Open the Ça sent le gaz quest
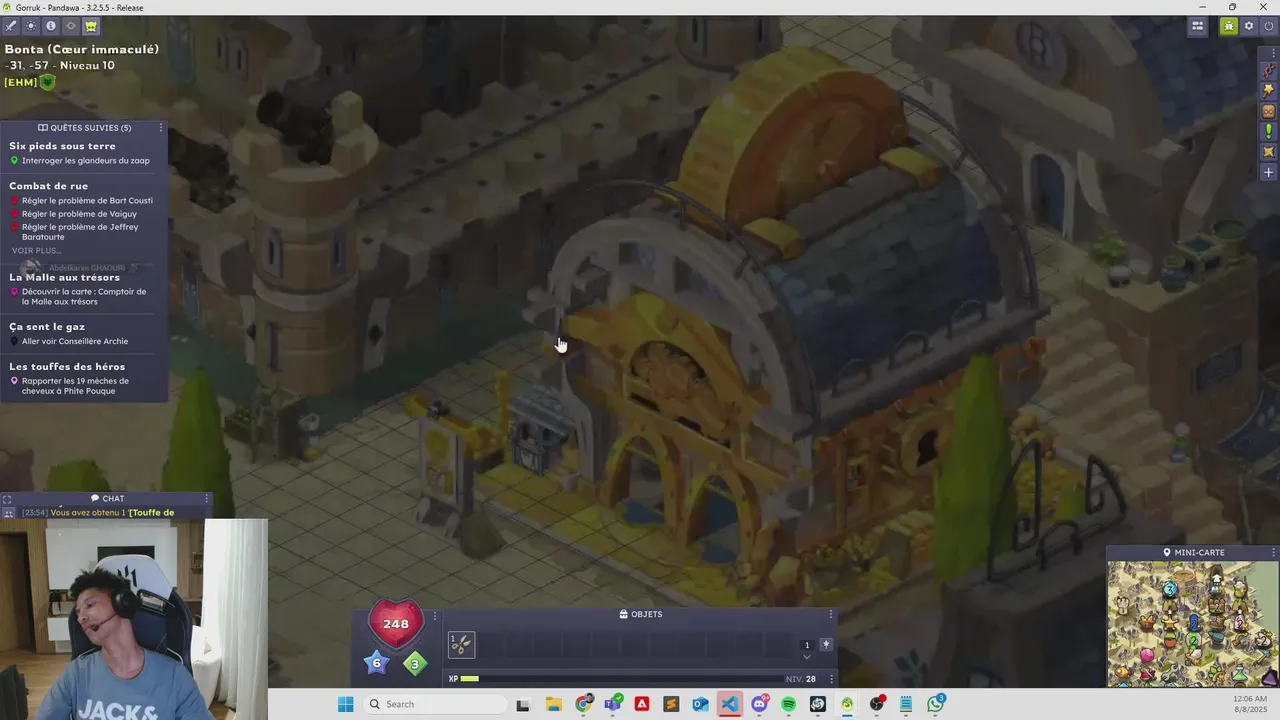 click(x=47, y=327)
